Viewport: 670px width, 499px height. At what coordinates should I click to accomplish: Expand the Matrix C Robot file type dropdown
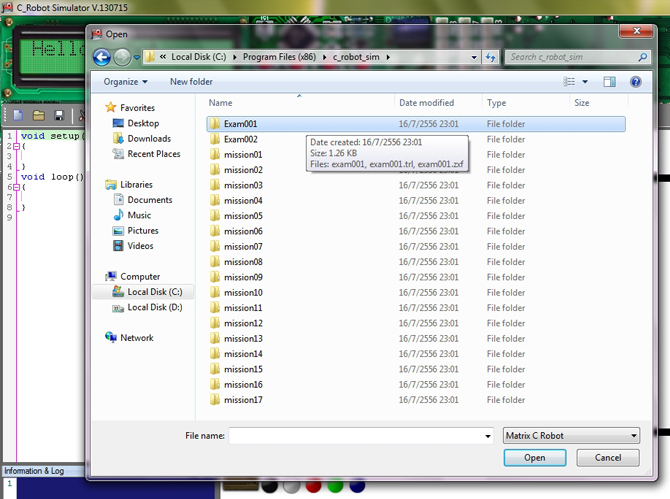(569, 436)
